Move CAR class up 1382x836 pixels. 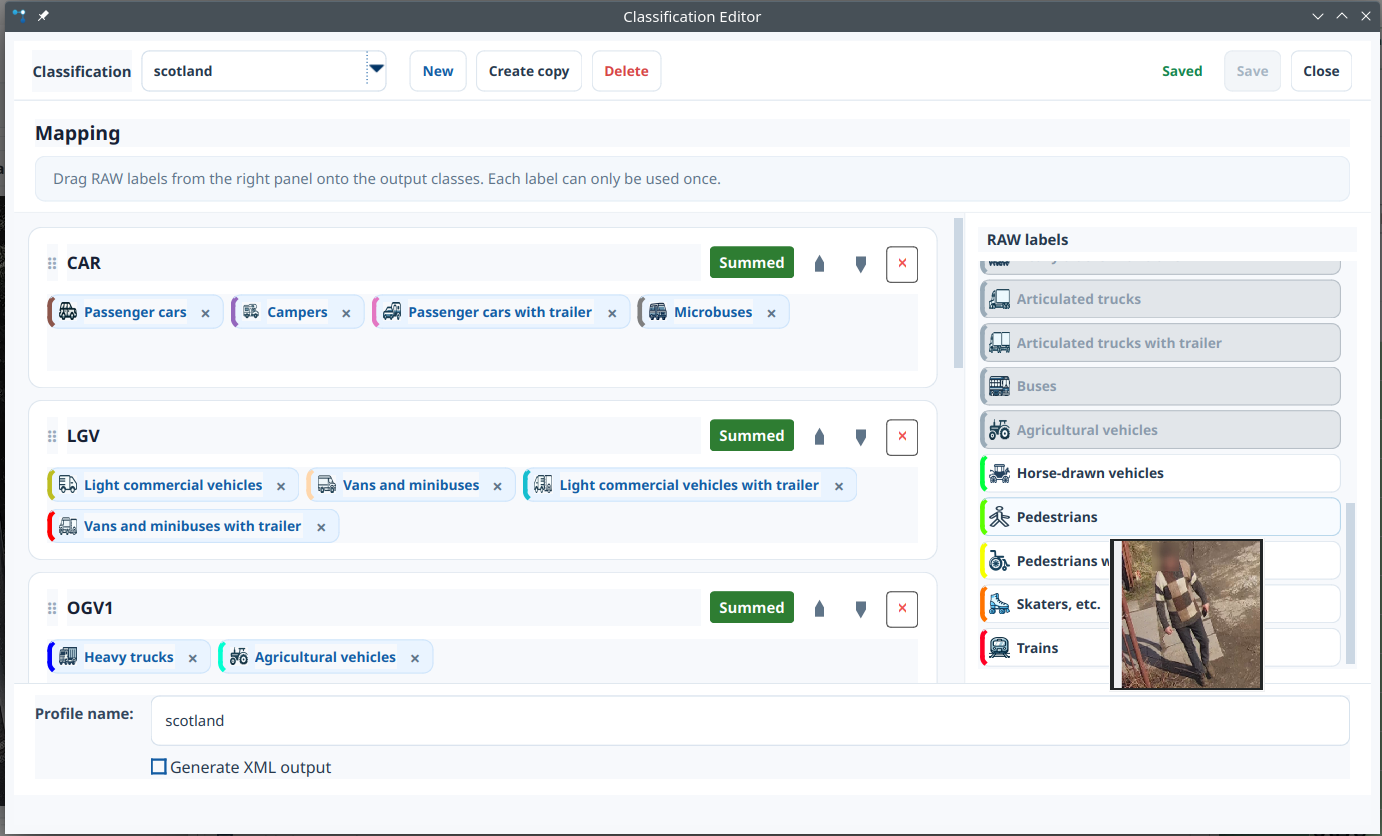pyautogui.click(x=820, y=264)
